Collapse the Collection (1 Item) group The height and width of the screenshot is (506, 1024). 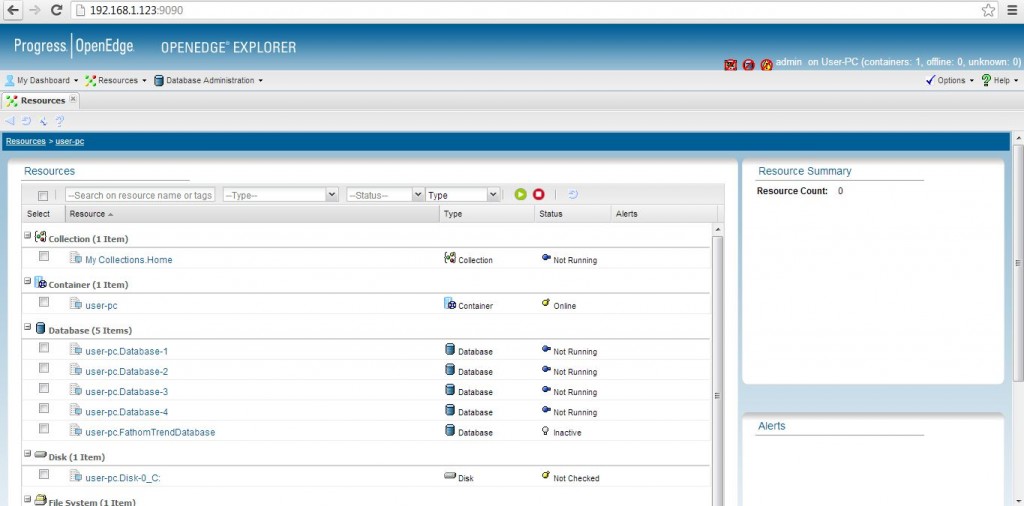(x=28, y=235)
